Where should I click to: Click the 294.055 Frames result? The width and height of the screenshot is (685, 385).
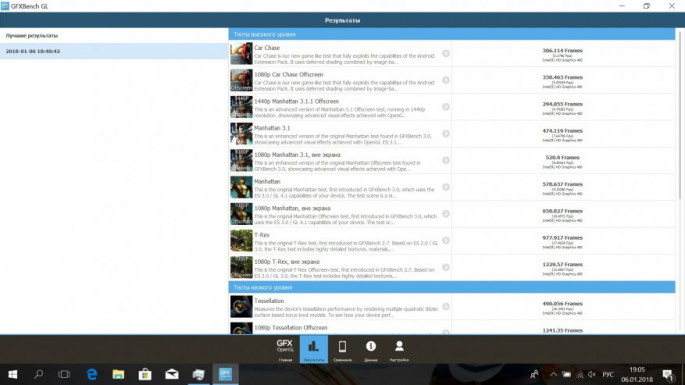click(562, 104)
